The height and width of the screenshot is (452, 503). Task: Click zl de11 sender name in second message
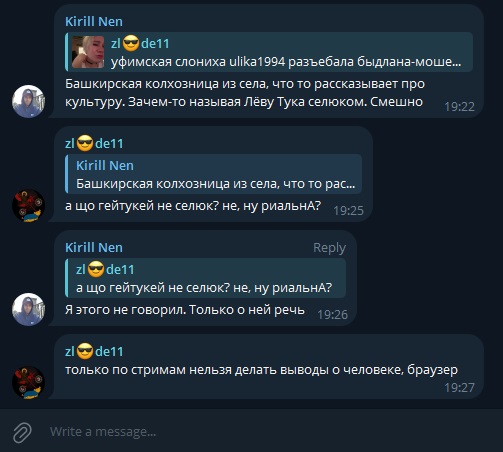pos(94,144)
